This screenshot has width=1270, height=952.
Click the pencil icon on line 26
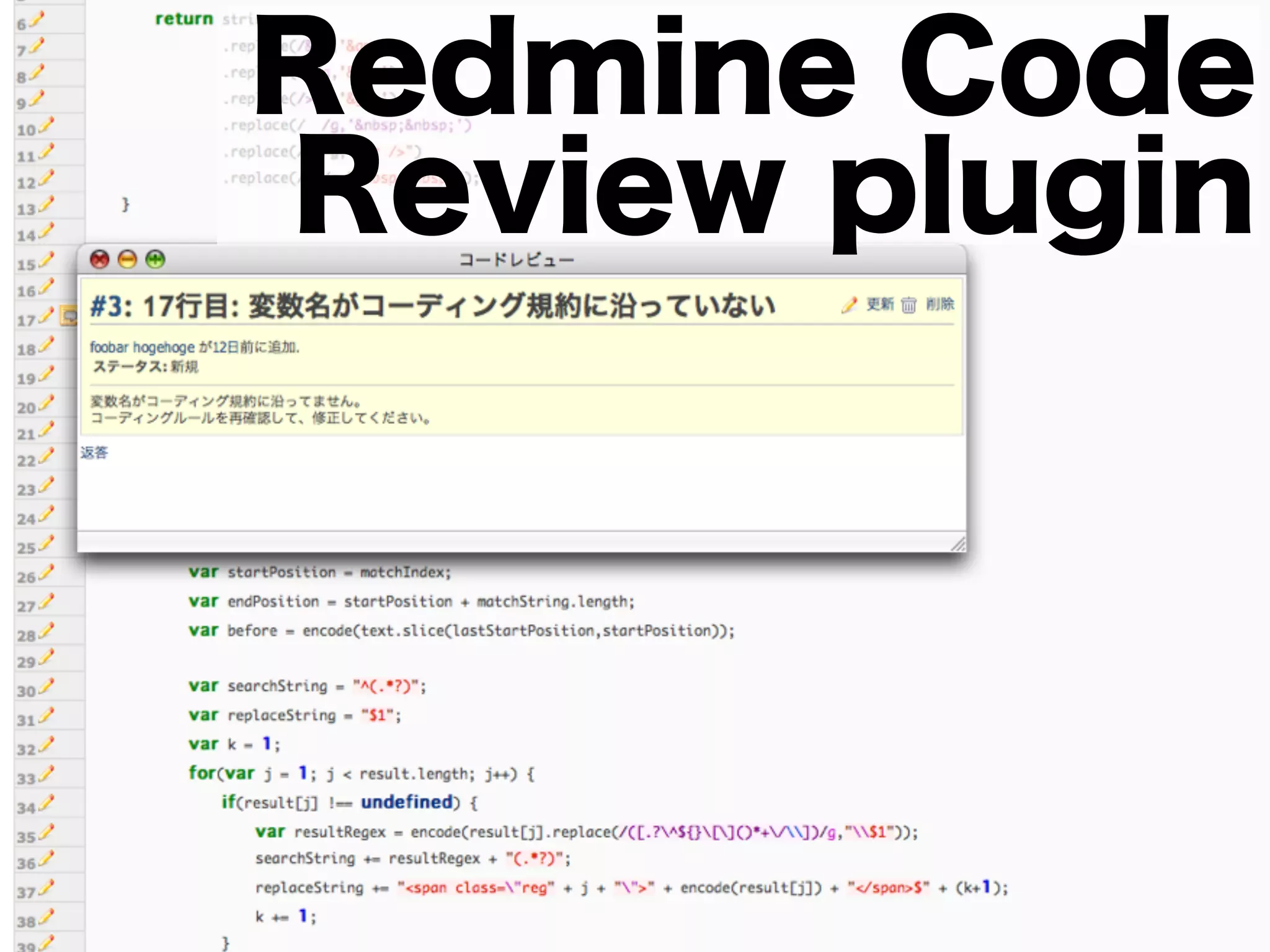(47, 573)
